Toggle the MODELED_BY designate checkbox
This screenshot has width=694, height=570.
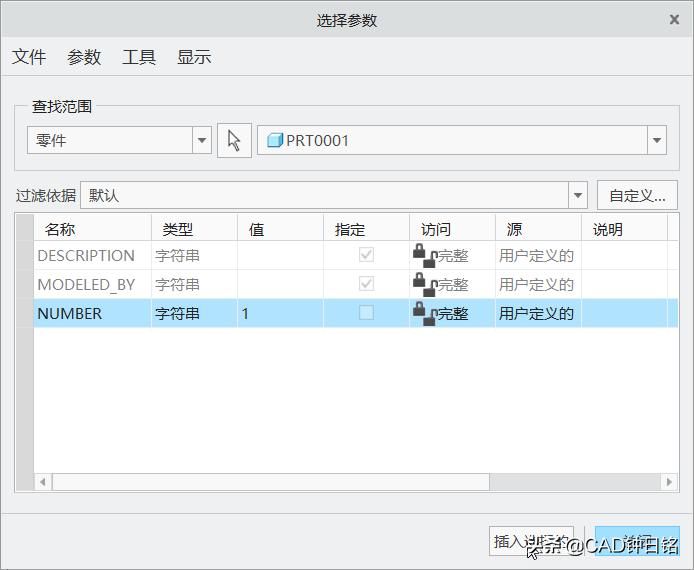(366, 284)
